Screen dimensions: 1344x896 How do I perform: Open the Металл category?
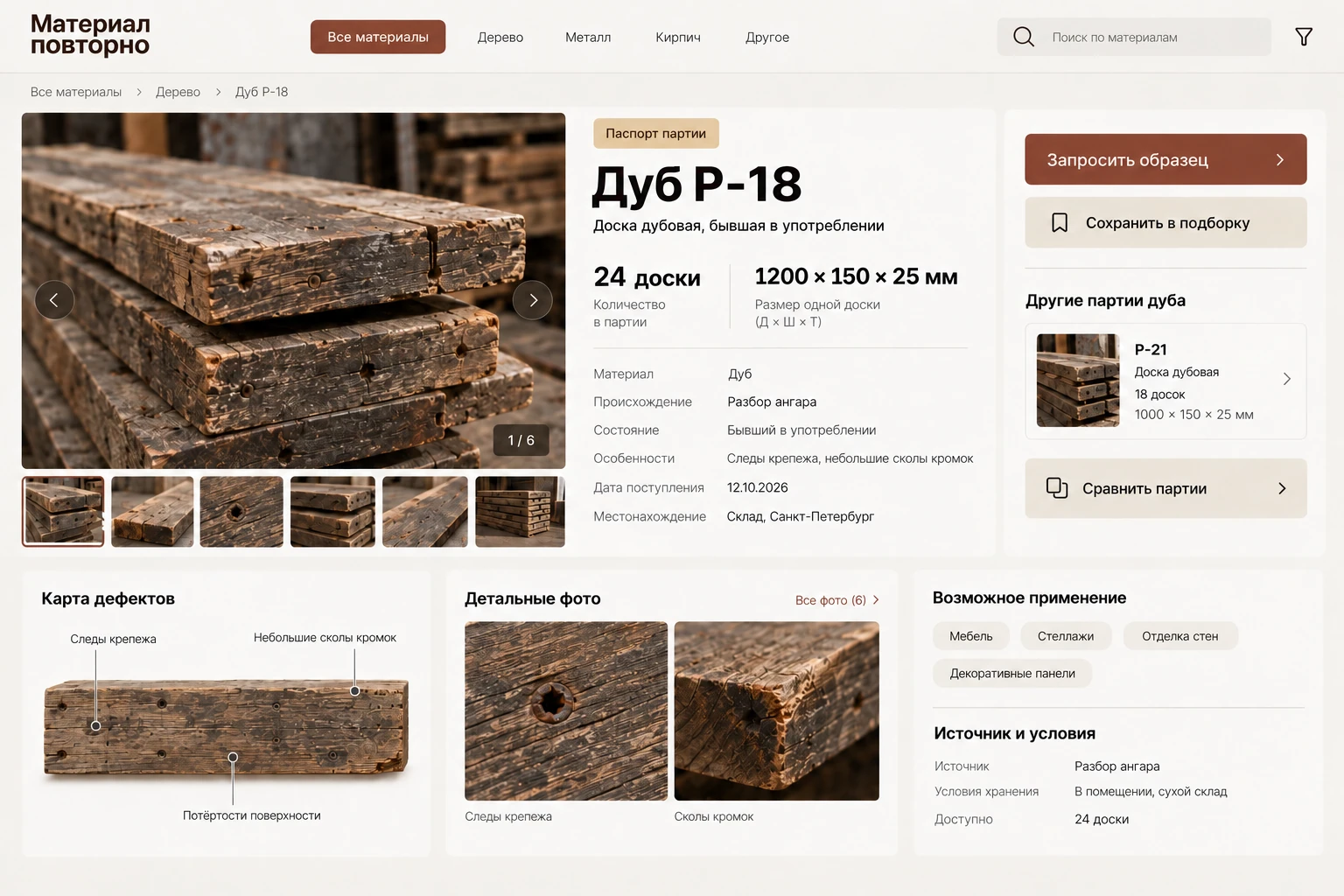click(x=588, y=37)
